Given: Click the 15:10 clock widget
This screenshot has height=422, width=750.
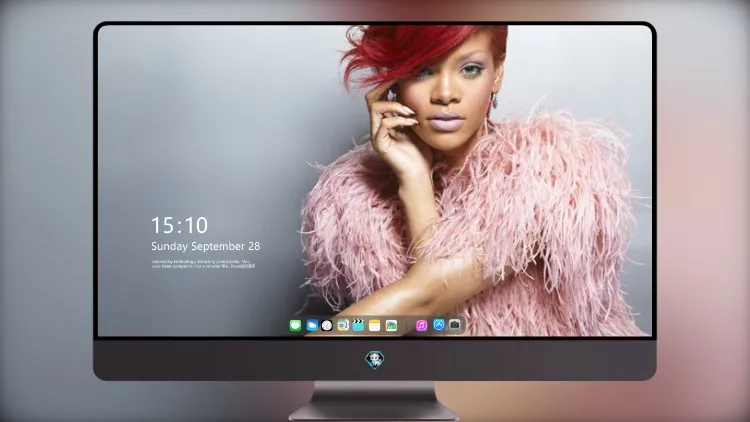Looking at the screenshot, I should [179, 225].
